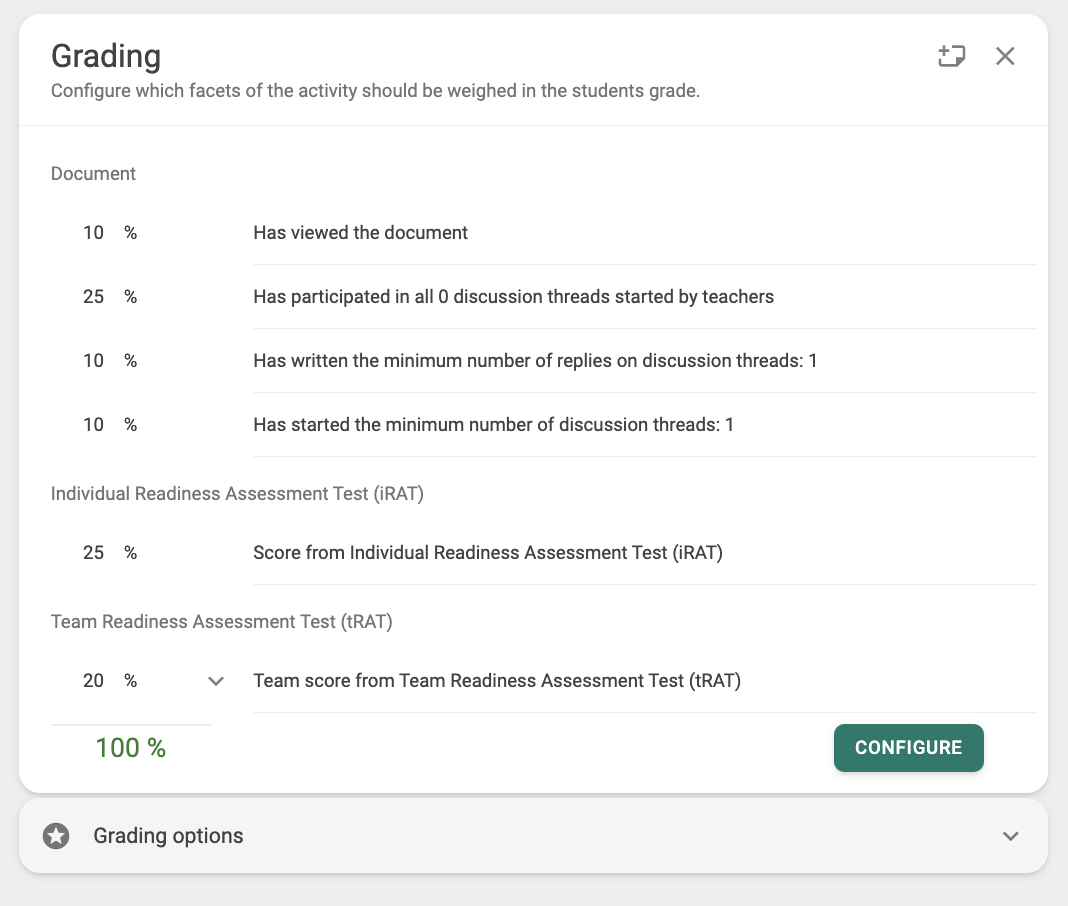Edit the teacher discussion threads percentage
The height and width of the screenshot is (906, 1068).
point(94,297)
